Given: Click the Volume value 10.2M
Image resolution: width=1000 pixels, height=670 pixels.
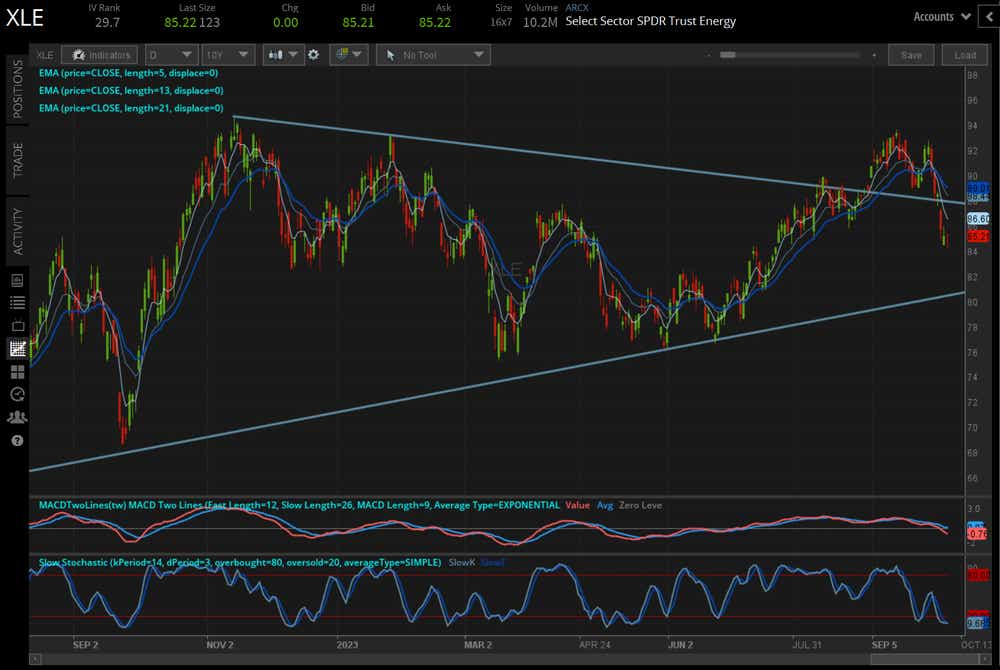Looking at the screenshot, I should (540, 22).
